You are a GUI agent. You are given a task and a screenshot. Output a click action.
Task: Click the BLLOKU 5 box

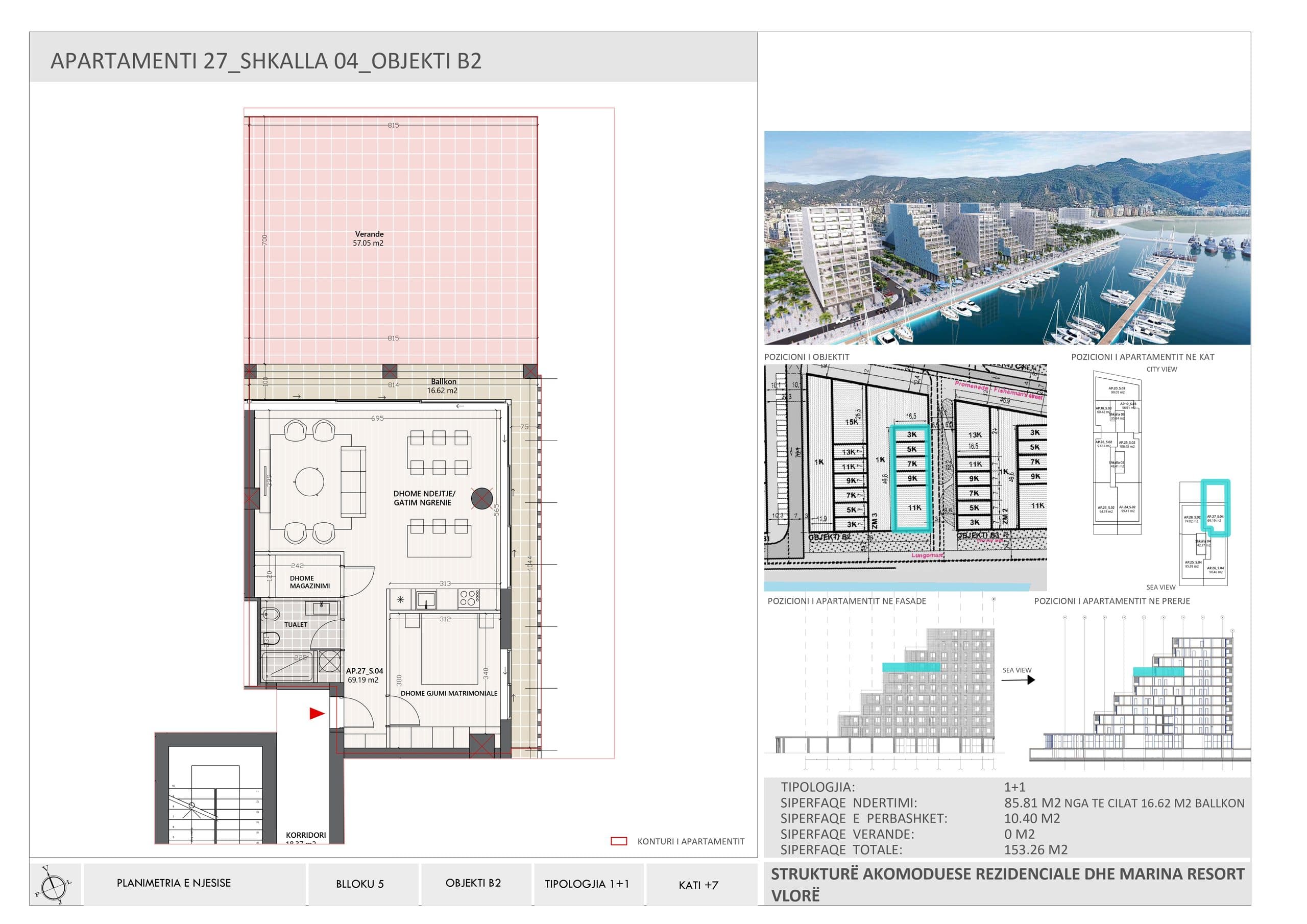[363, 884]
